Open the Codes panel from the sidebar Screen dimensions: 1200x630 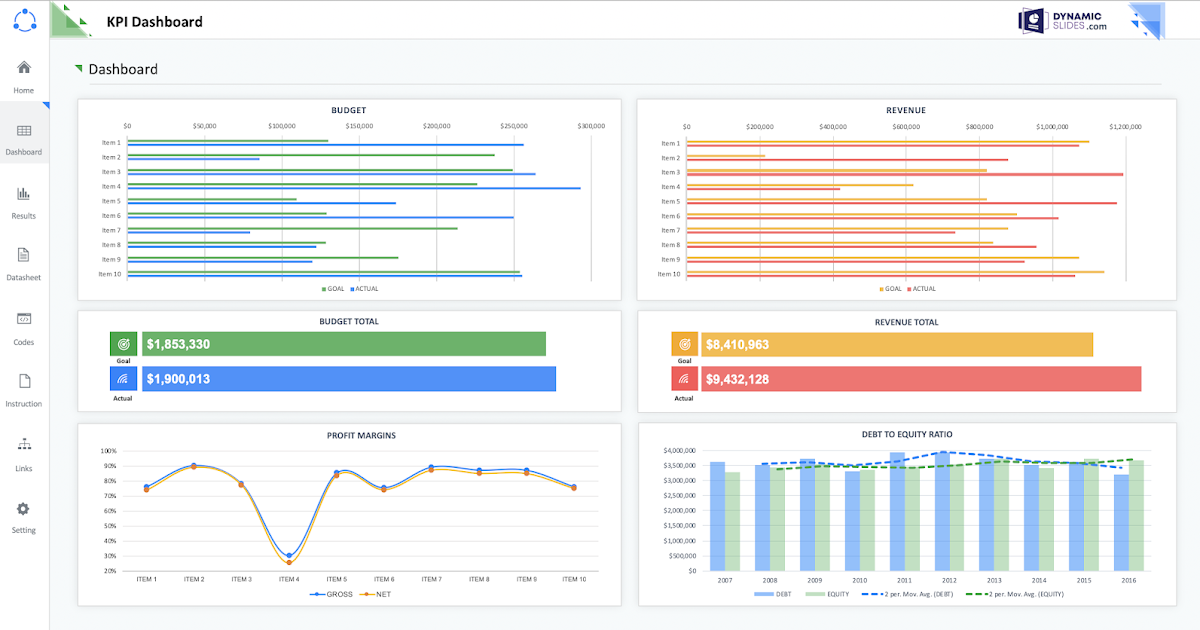pyautogui.click(x=23, y=326)
